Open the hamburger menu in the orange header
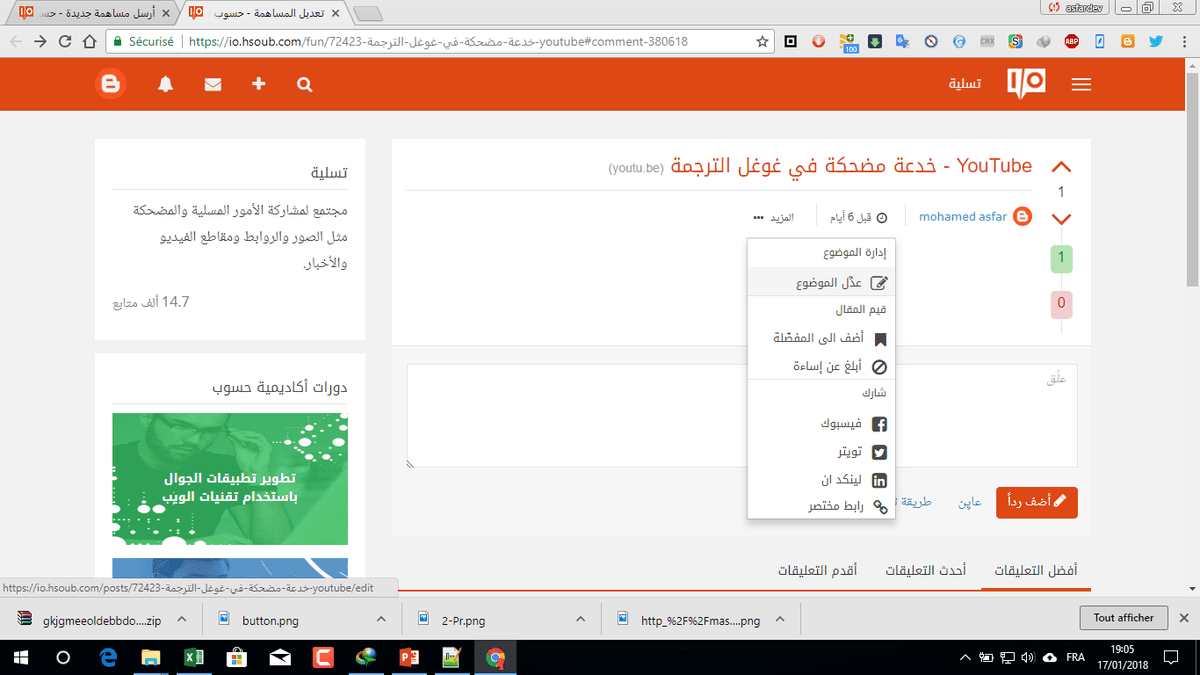This screenshot has height=675, width=1200. [x=1081, y=86]
